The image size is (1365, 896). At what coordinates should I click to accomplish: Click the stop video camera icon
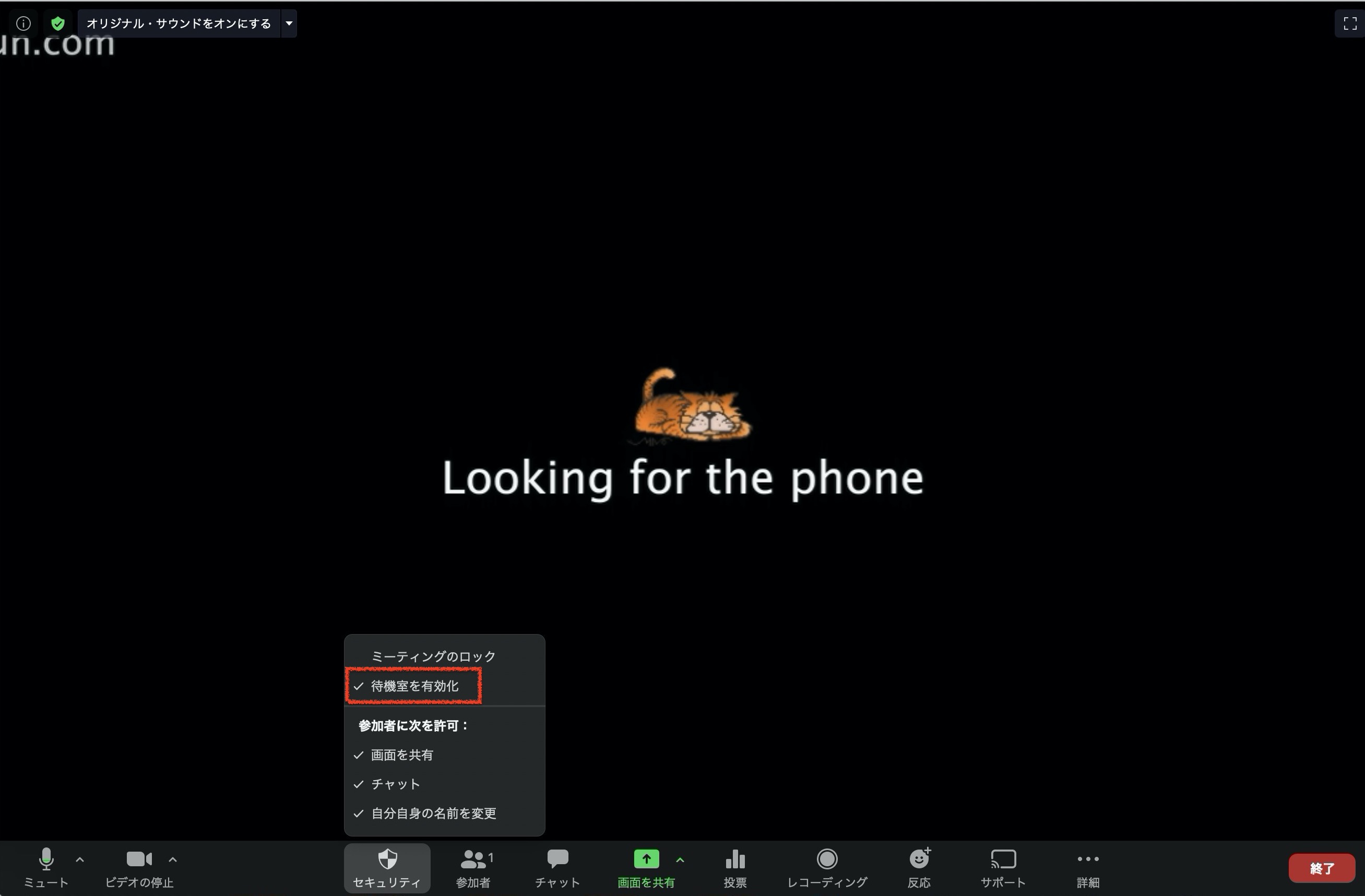tap(139, 859)
